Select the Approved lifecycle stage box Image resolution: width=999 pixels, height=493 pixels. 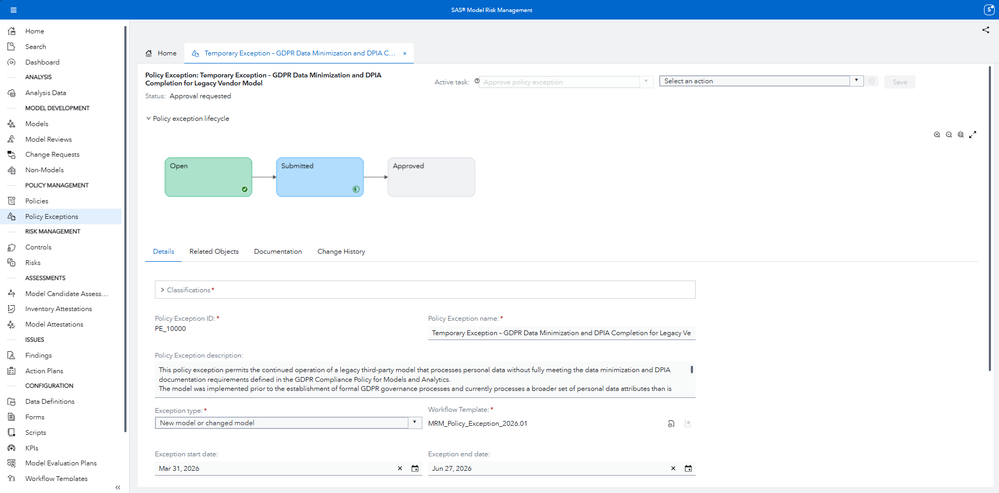click(x=431, y=177)
